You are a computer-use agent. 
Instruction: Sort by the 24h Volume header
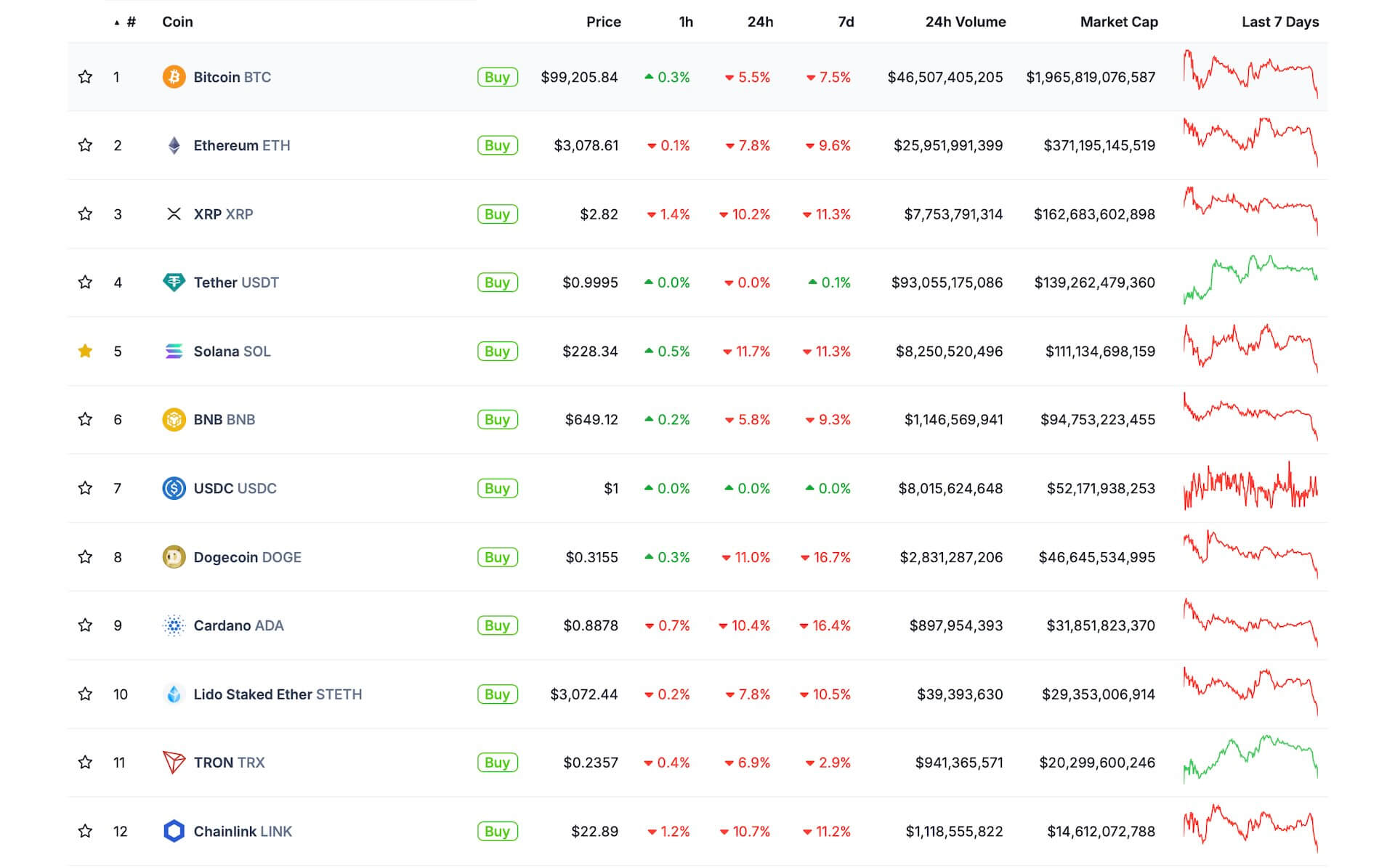pos(966,22)
